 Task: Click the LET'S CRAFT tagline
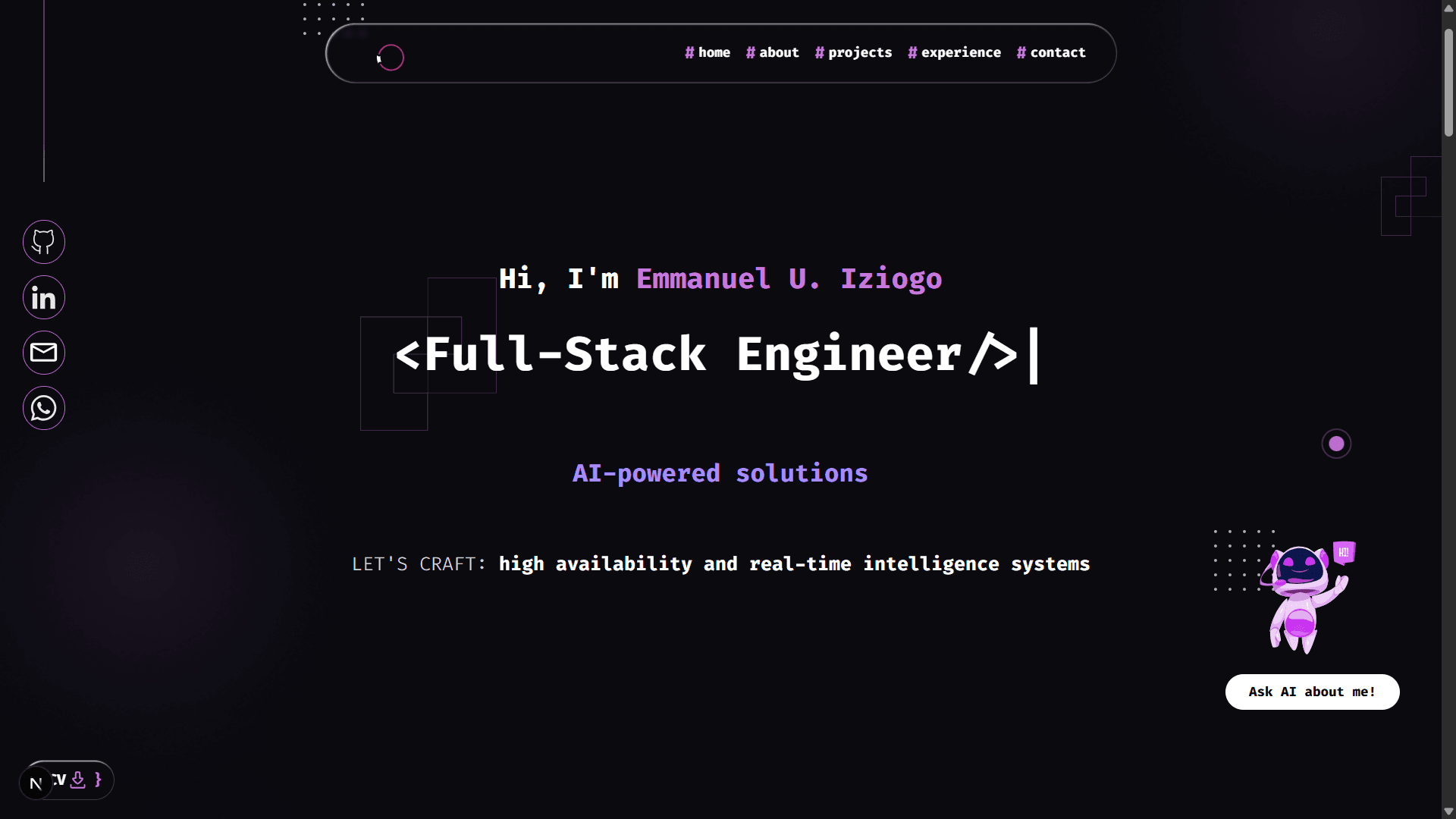pyautogui.click(x=721, y=564)
